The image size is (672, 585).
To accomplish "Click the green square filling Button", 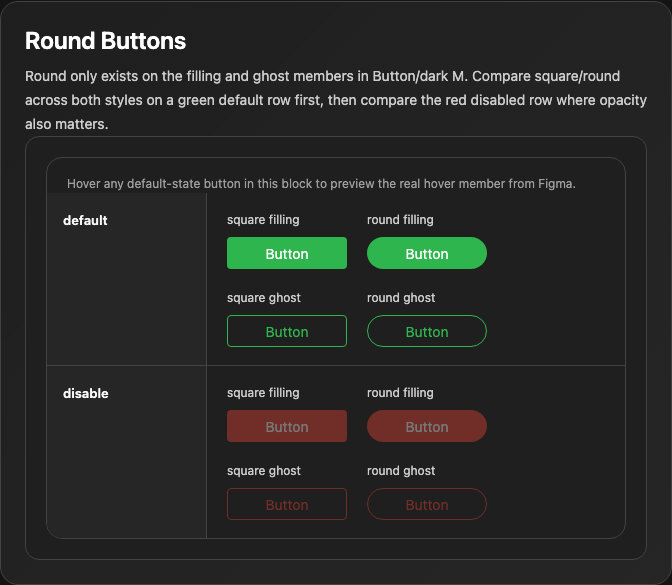I will coord(287,253).
